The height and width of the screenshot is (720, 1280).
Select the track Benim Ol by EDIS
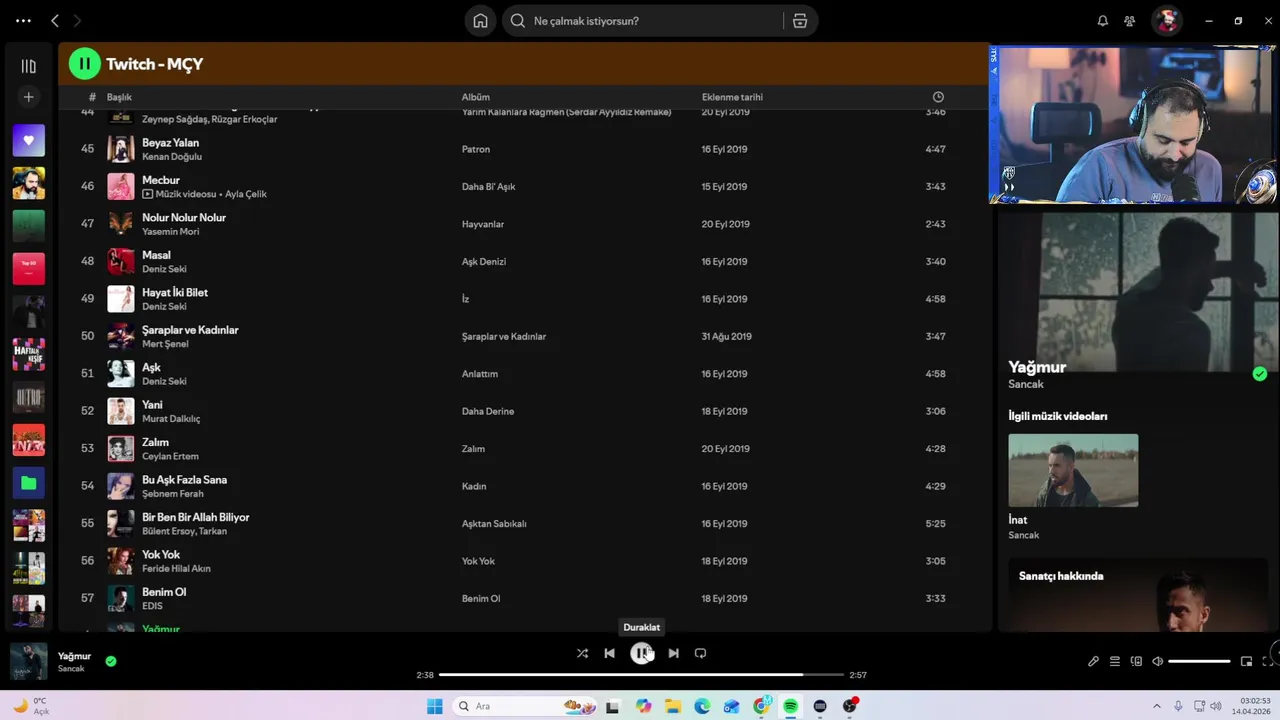[164, 592]
